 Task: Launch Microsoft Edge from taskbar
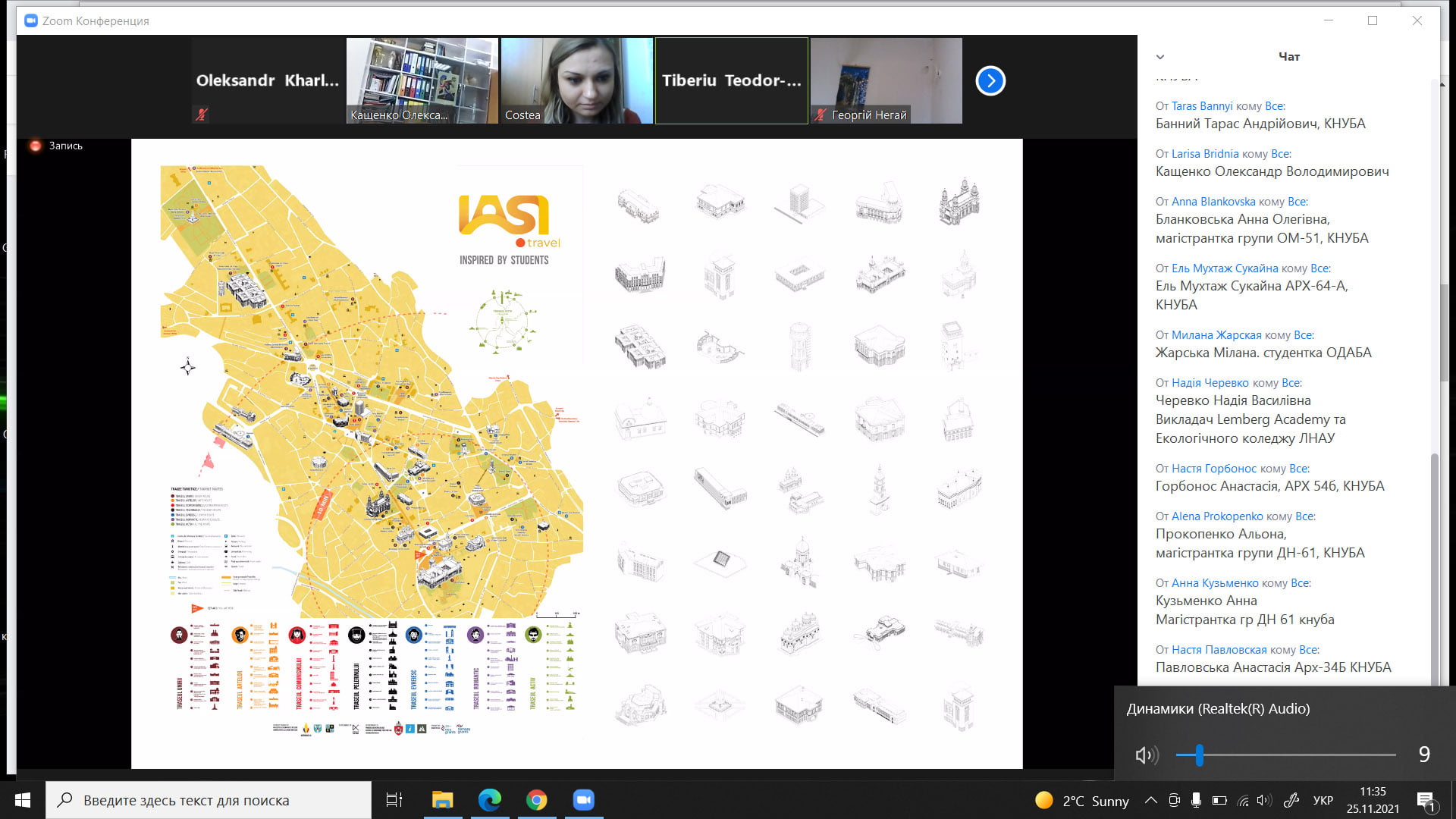tap(490, 800)
